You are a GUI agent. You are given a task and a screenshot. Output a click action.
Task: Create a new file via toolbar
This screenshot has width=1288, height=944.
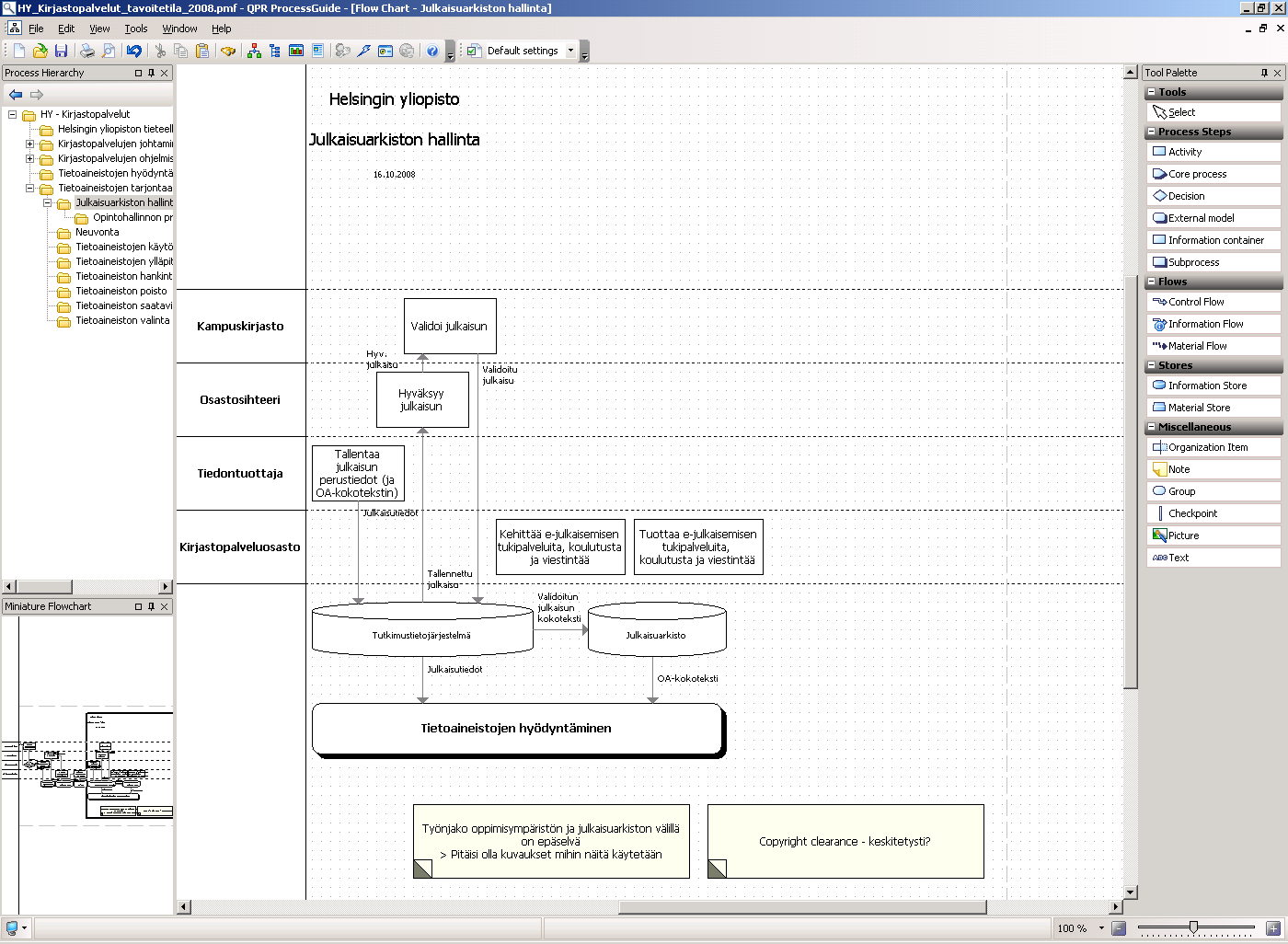click(18, 51)
